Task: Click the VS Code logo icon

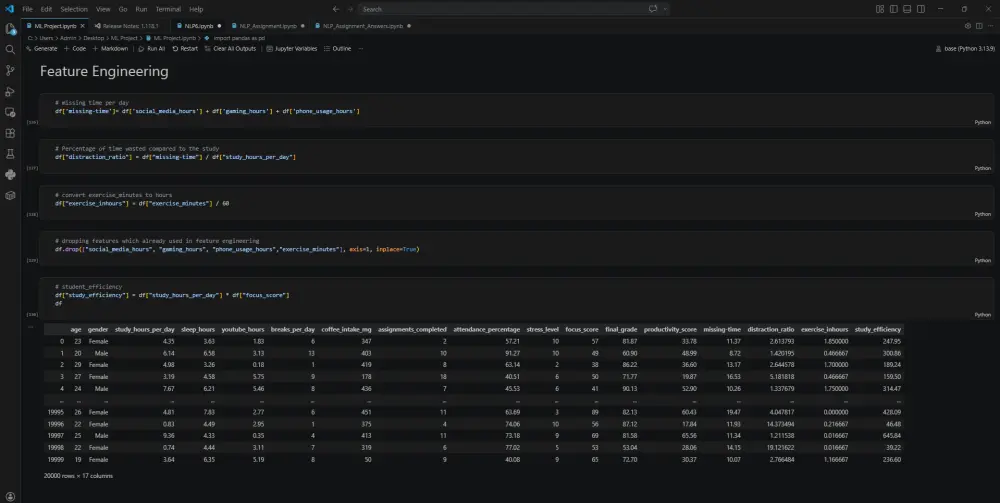Action: pos(9,9)
